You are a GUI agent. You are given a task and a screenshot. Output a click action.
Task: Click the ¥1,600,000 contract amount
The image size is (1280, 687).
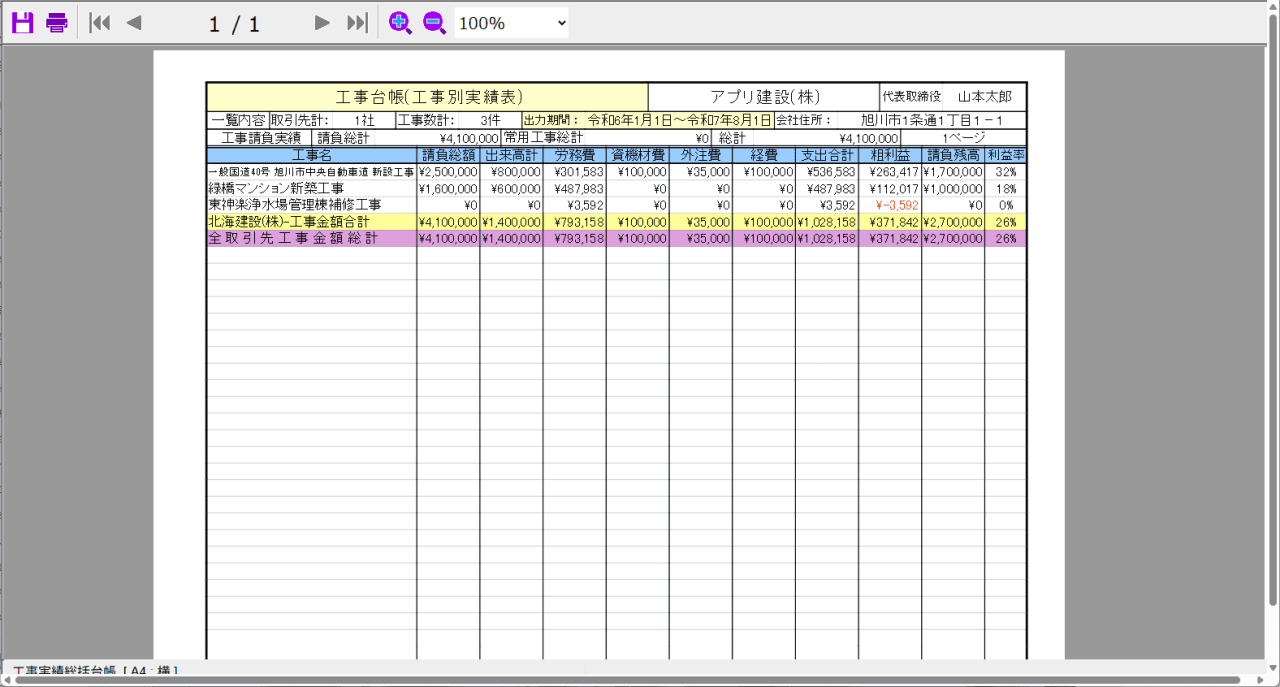click(x=448, y=188)
